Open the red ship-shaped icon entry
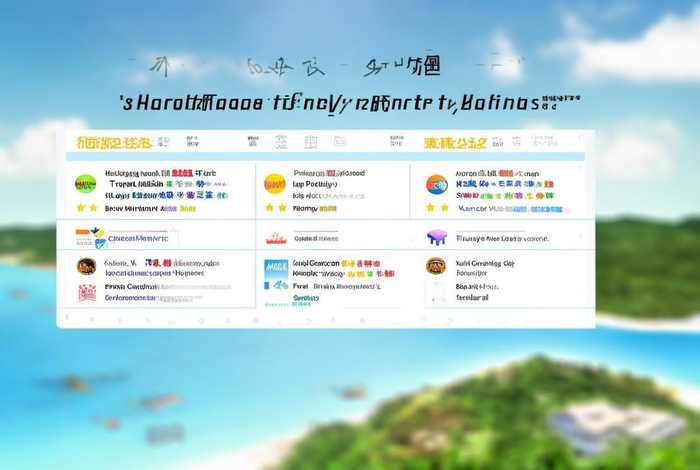The width and height of the screenshot is (700, 470). [x=276, y=239]
